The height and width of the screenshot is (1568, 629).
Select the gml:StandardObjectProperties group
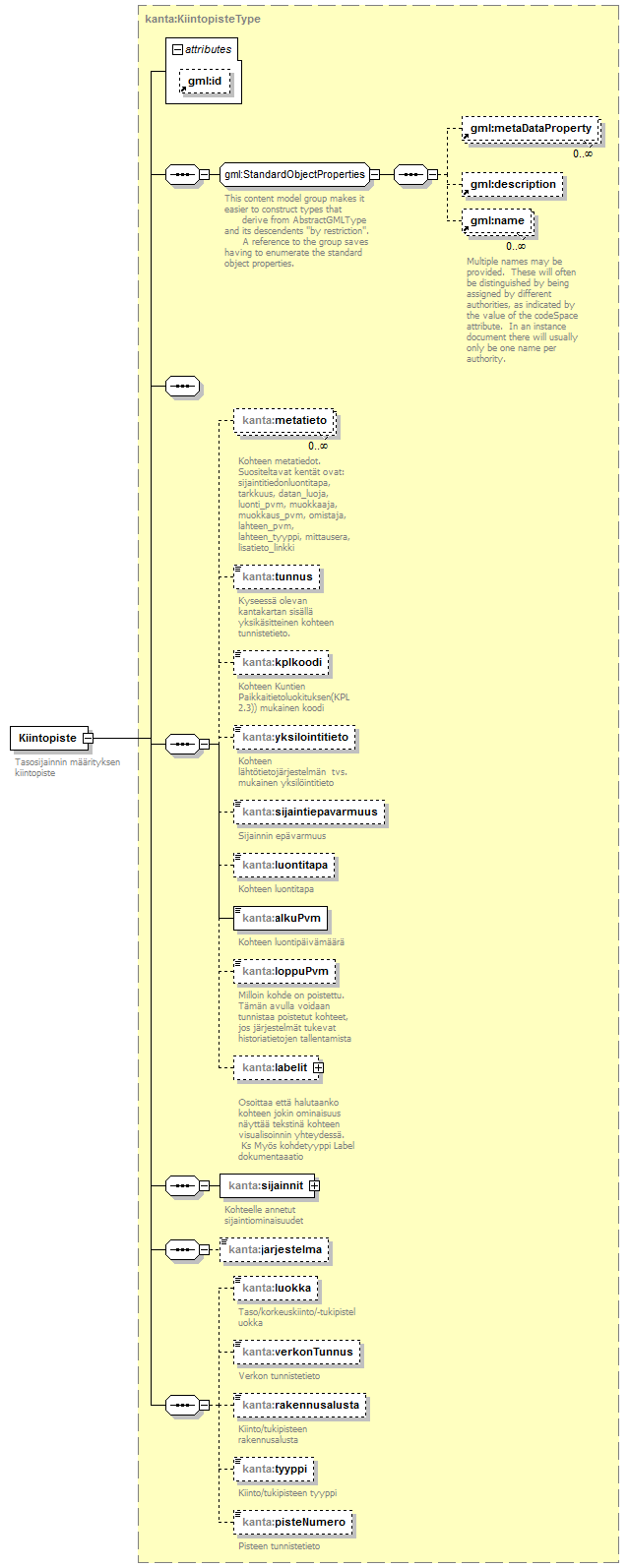294,175
